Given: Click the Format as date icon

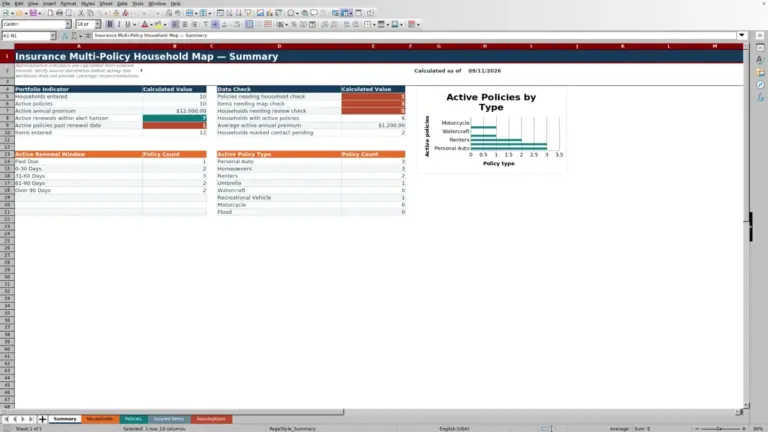Looking at the screenshot, I should [x=312, y=24].
